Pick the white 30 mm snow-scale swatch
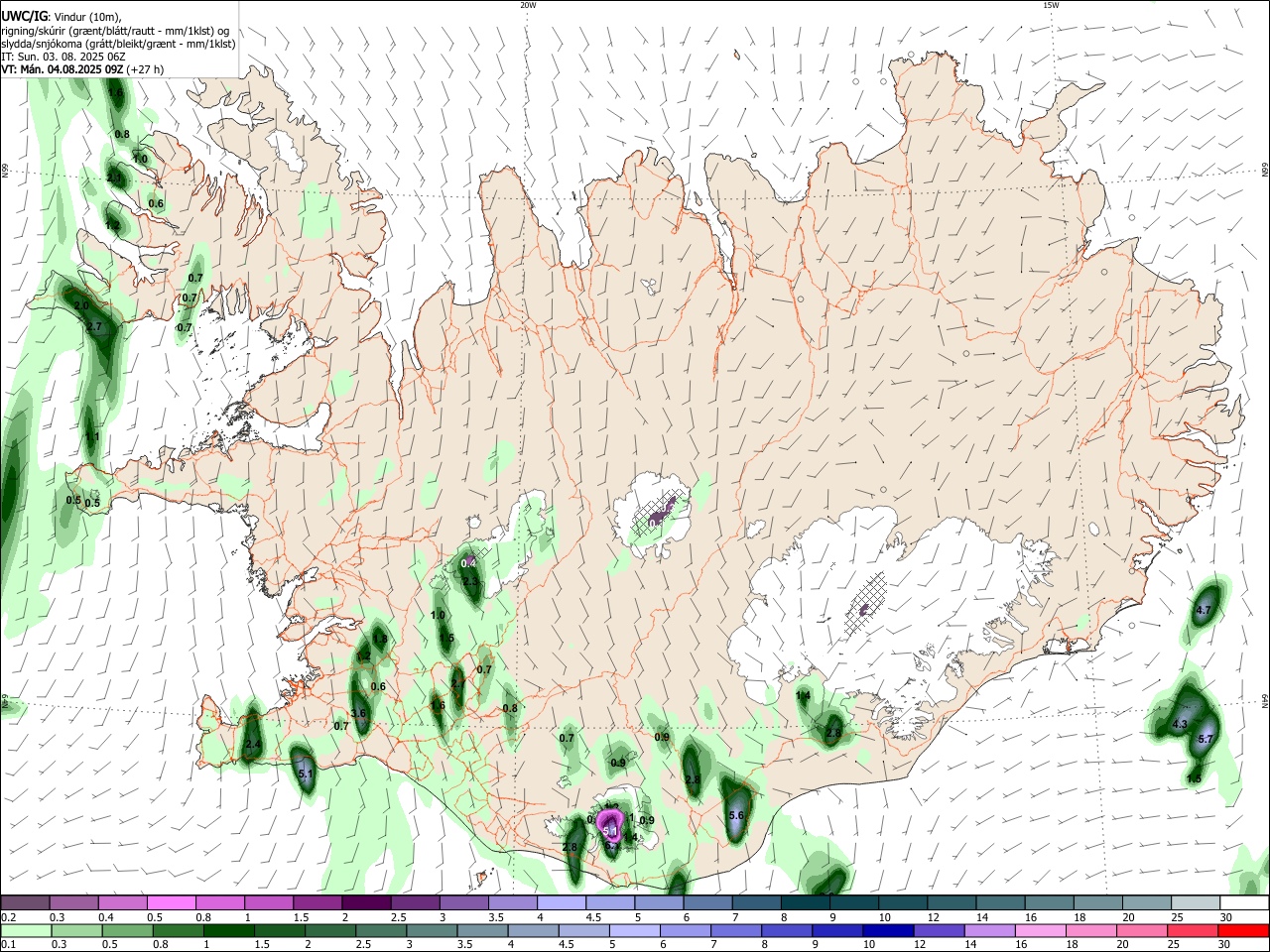This screenshot has width=1270, height=952. coord(1244,903)
